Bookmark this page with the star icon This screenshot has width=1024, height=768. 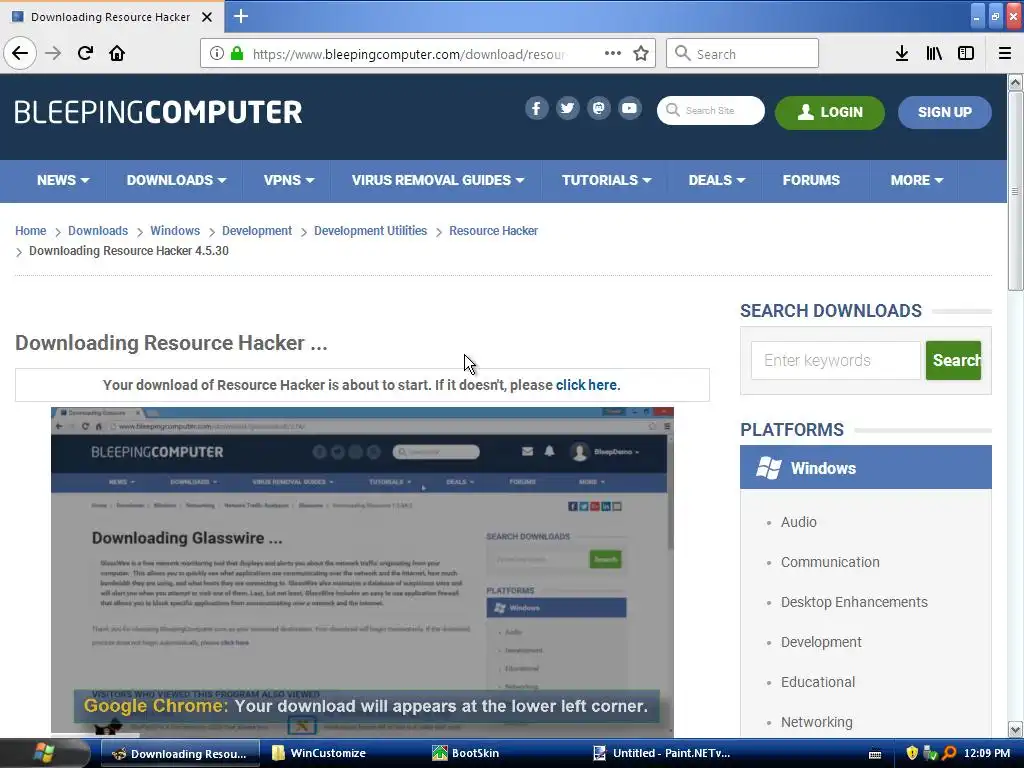(641, 54)
